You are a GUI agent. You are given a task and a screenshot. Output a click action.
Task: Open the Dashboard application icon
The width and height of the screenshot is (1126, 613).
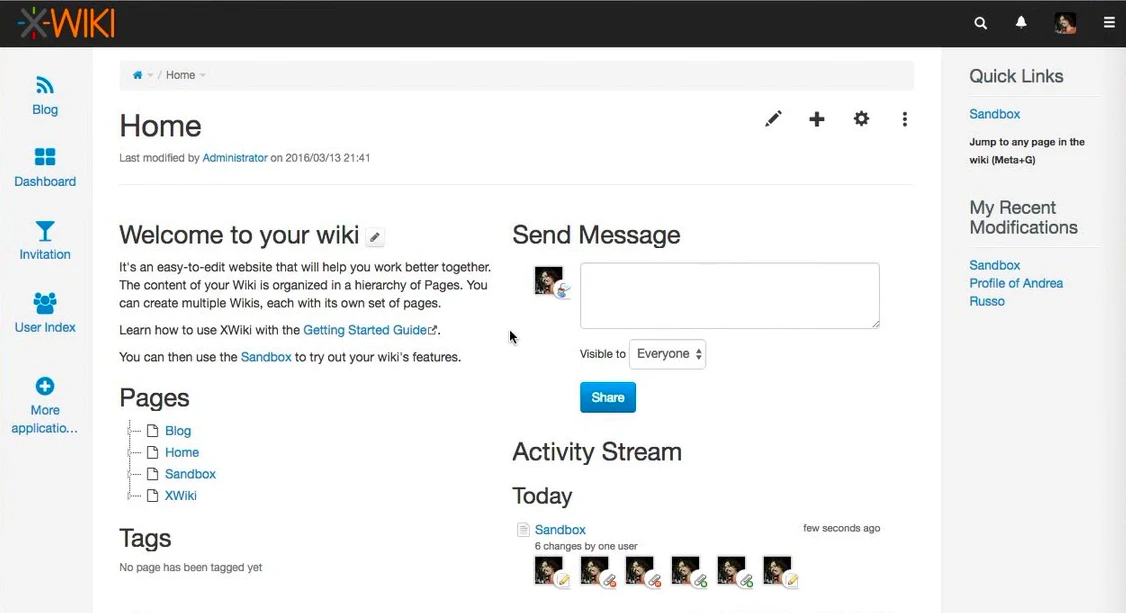click(x=45, y=156)
